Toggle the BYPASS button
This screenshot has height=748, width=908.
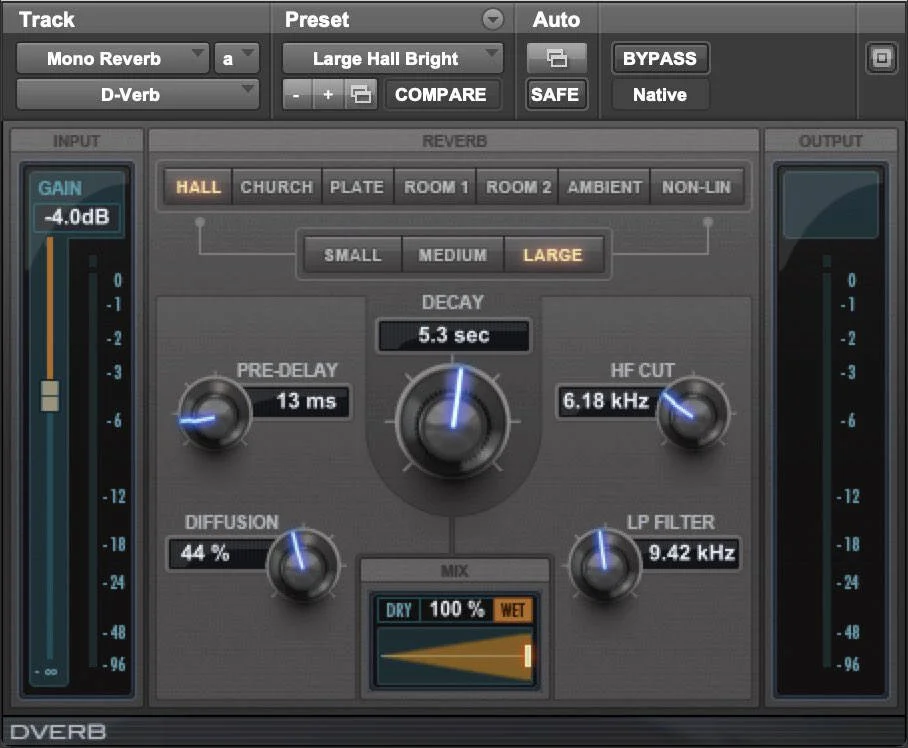(x=659, y=58)
